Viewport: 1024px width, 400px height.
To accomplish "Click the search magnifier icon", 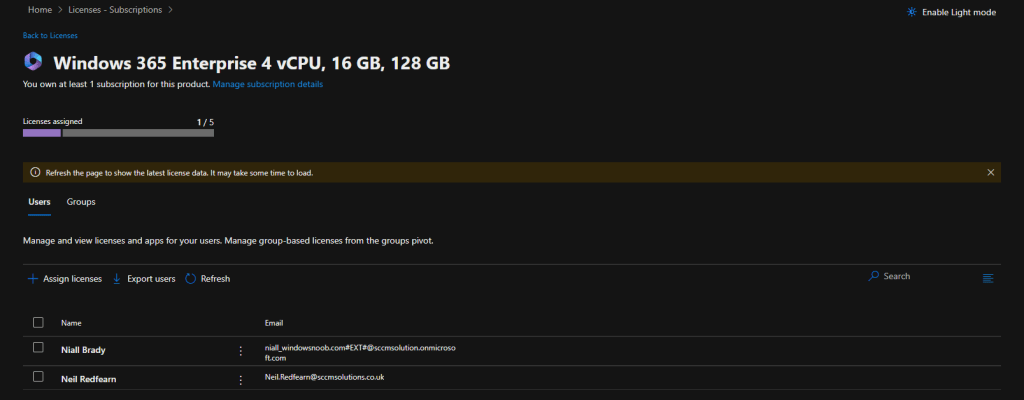I will [x=874, y=276].
